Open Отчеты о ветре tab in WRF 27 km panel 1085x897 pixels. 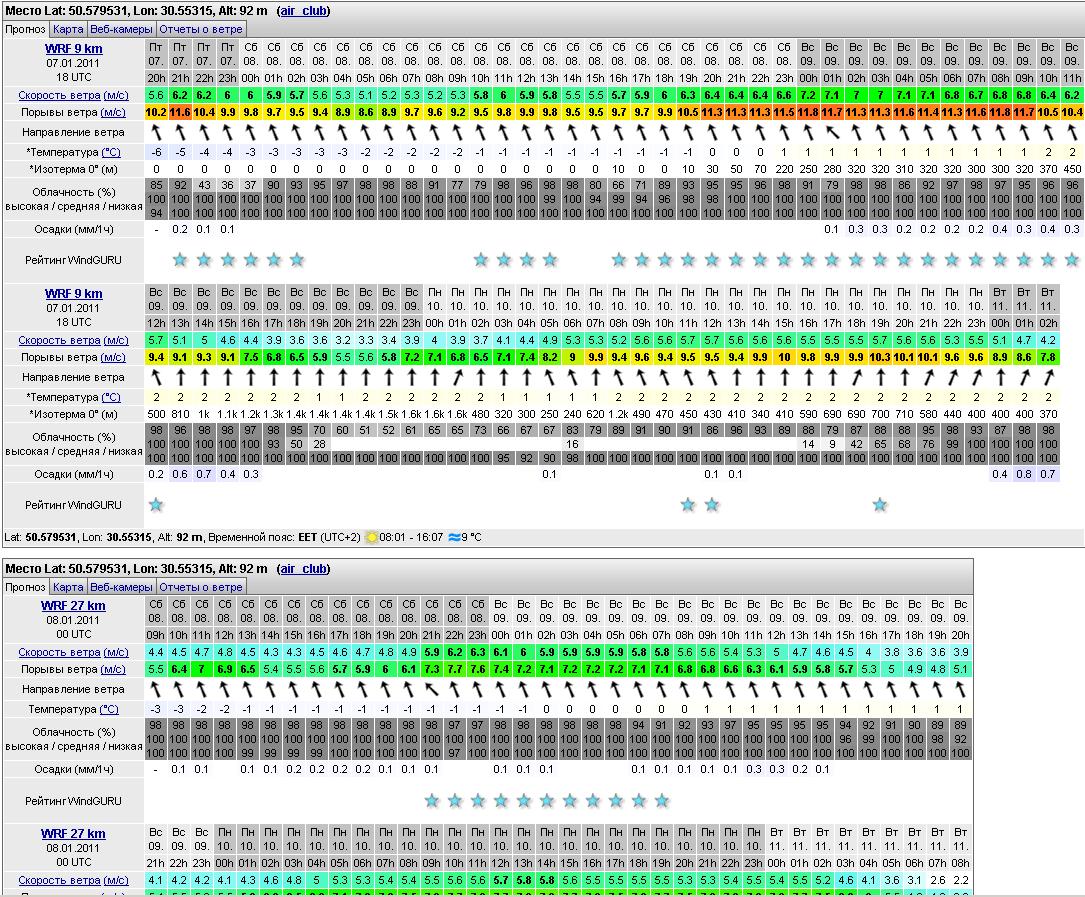pos(201,587)
